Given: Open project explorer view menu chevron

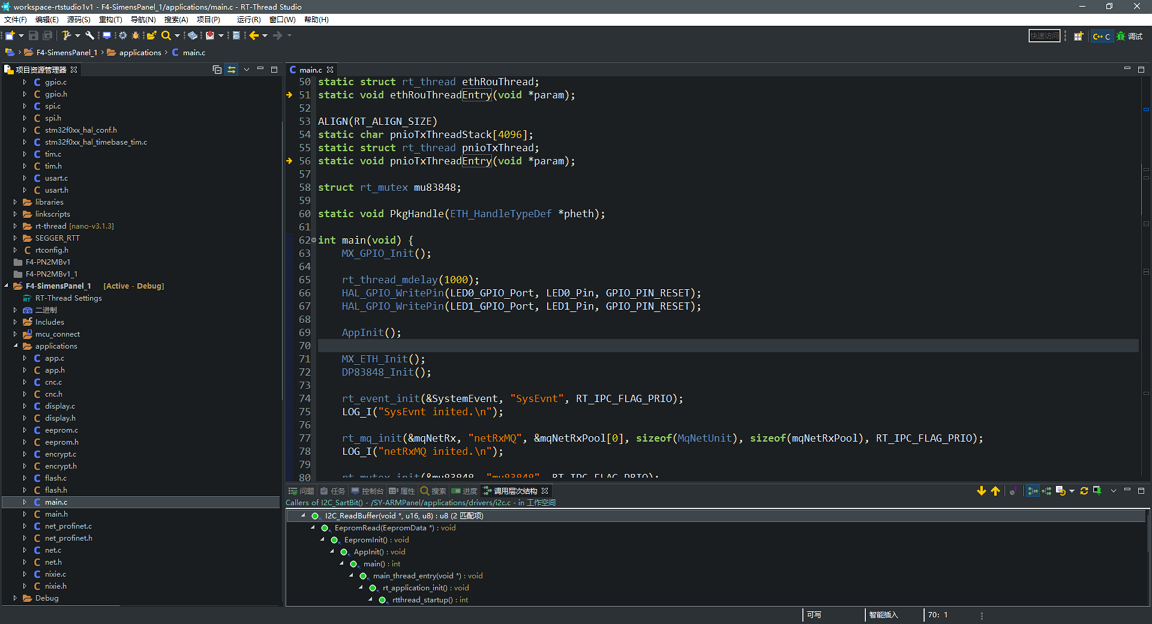Looking at the screenshot, I should pos(246,70).
